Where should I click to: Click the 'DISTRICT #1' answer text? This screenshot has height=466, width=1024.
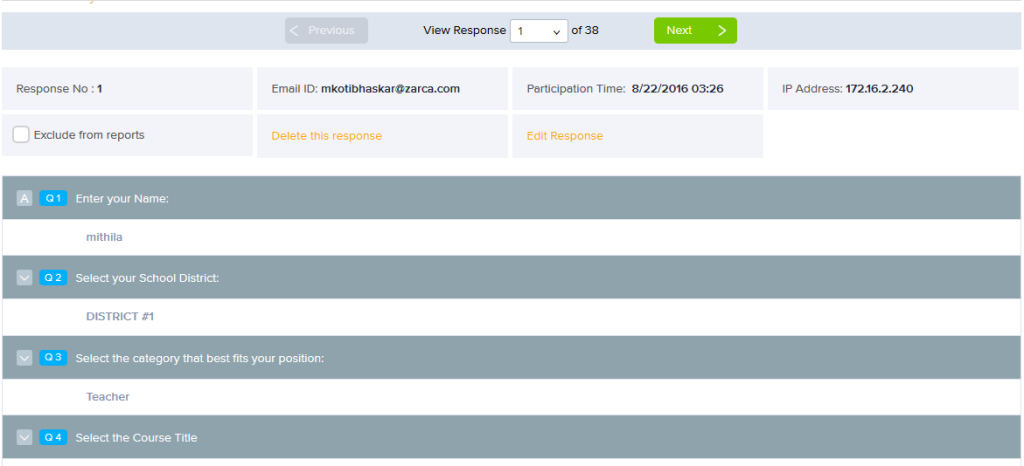(x=120, y=317)
